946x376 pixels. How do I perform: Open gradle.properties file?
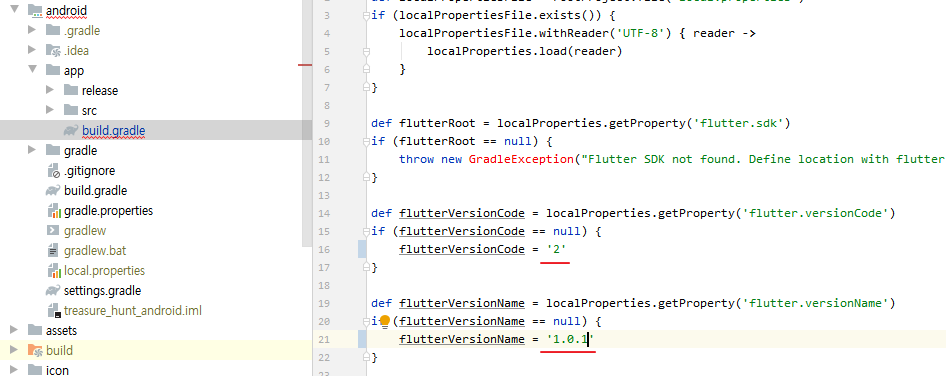pos(109,211)
